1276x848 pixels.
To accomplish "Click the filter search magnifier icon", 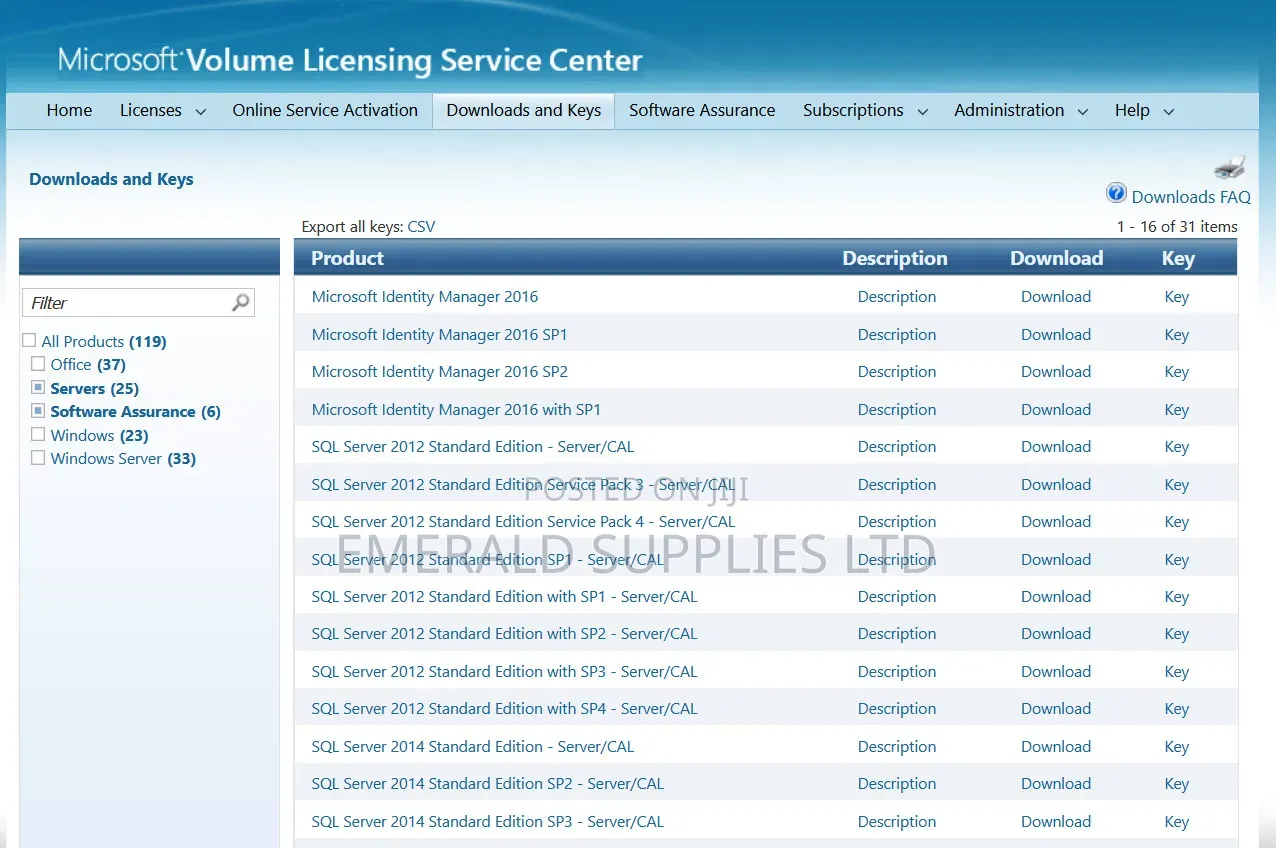I will [241, 302].
